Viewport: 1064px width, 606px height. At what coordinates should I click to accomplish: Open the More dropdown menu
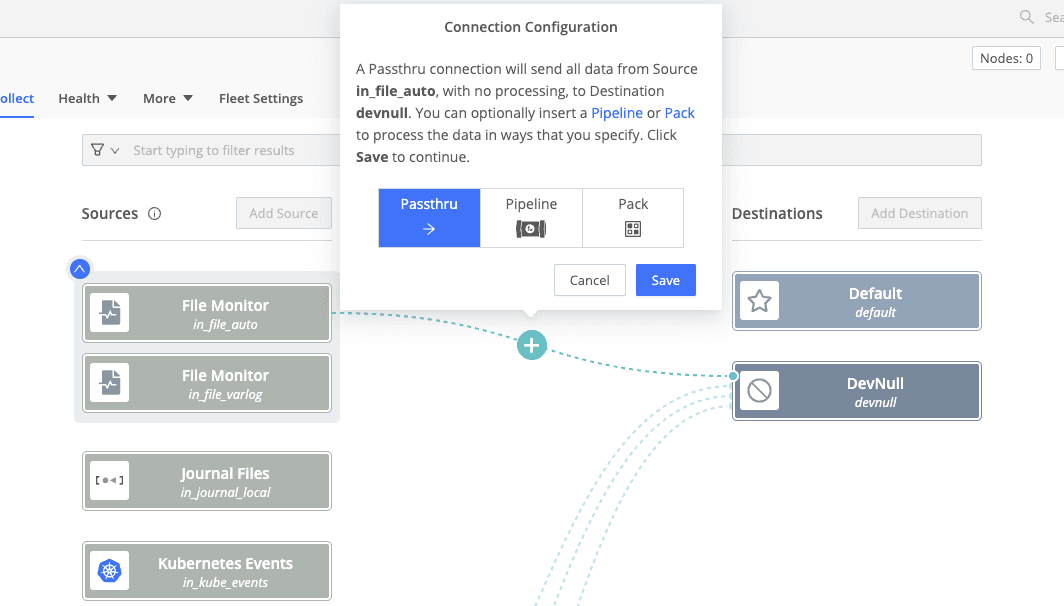click(168, 98)
